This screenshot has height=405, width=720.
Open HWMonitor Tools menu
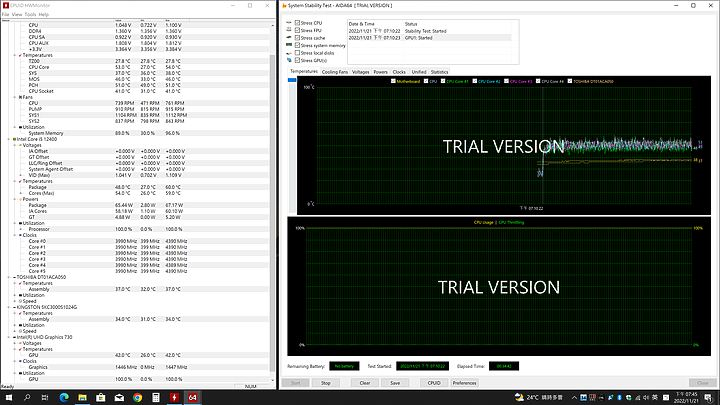tap(30, 15)
